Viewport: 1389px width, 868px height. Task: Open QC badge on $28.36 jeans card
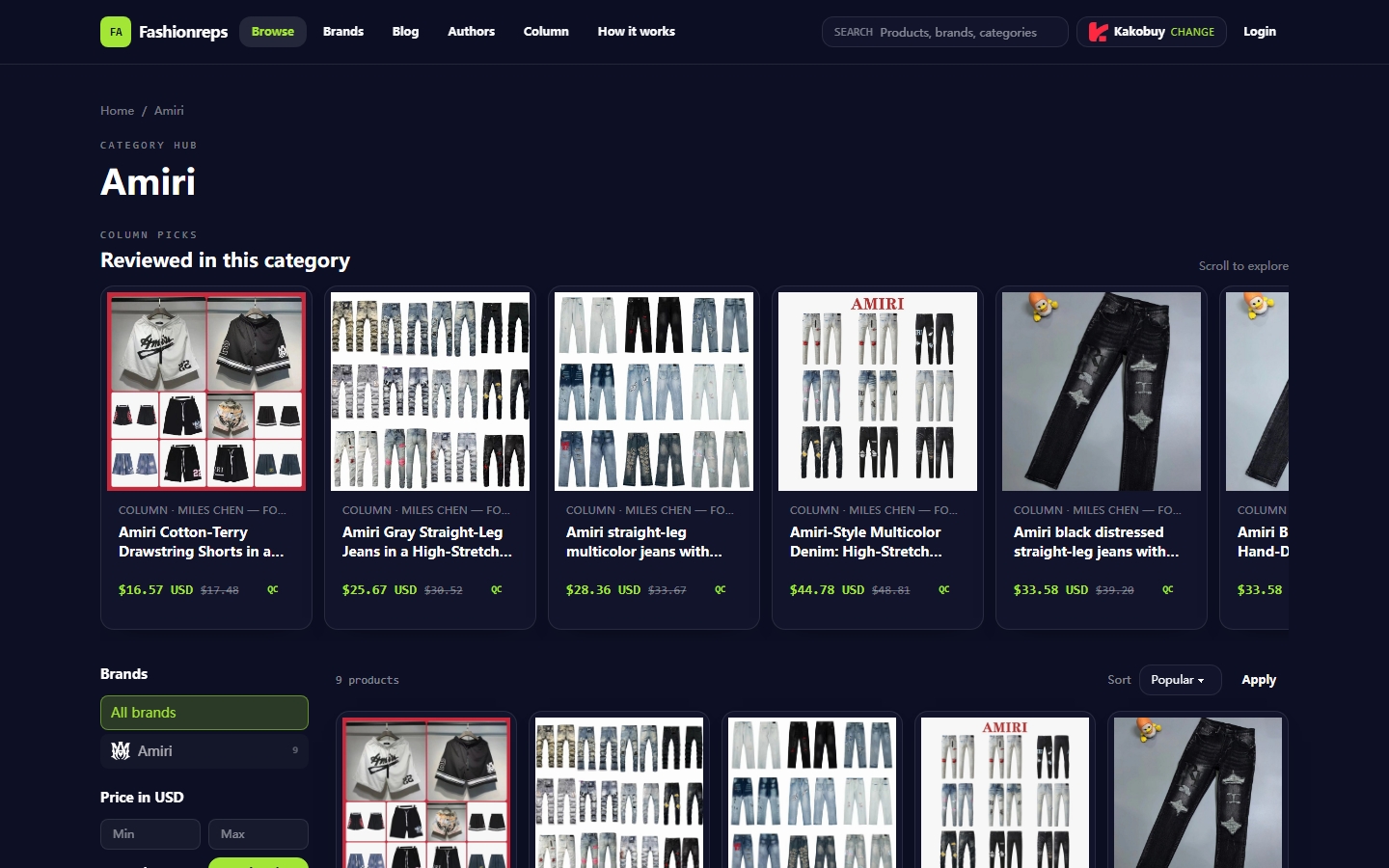(x=721, y=589)
